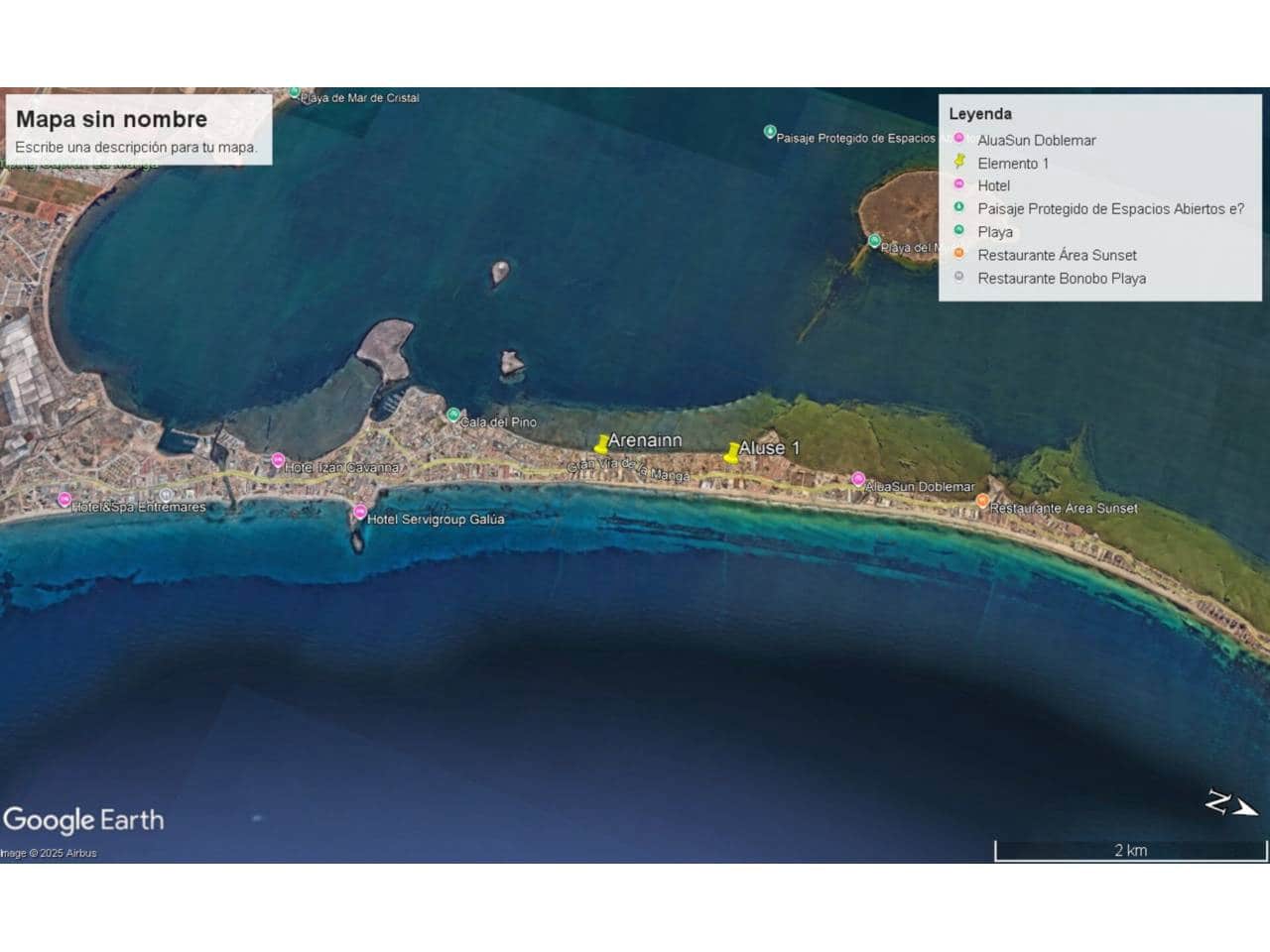Click the green Cala del Pino marker

tap(453, 415)
